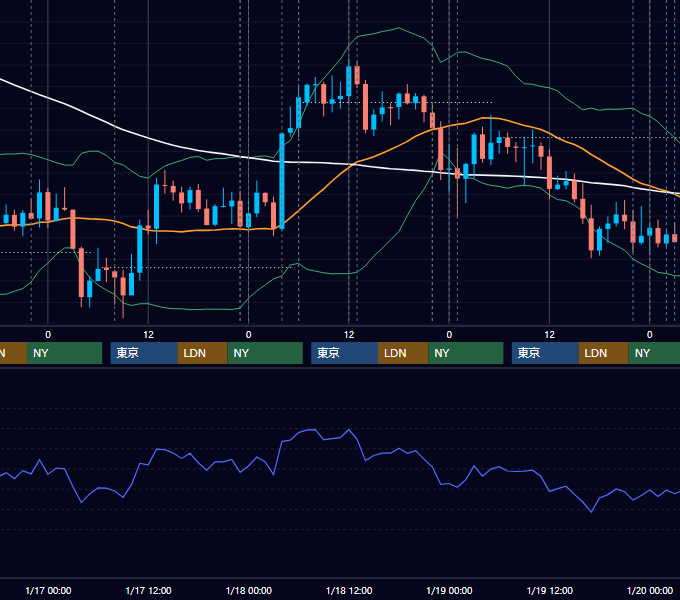Click hour label 0 above 1/18 00:00
680x600 pixels.
pyautogui.click(x=248, y=335)
